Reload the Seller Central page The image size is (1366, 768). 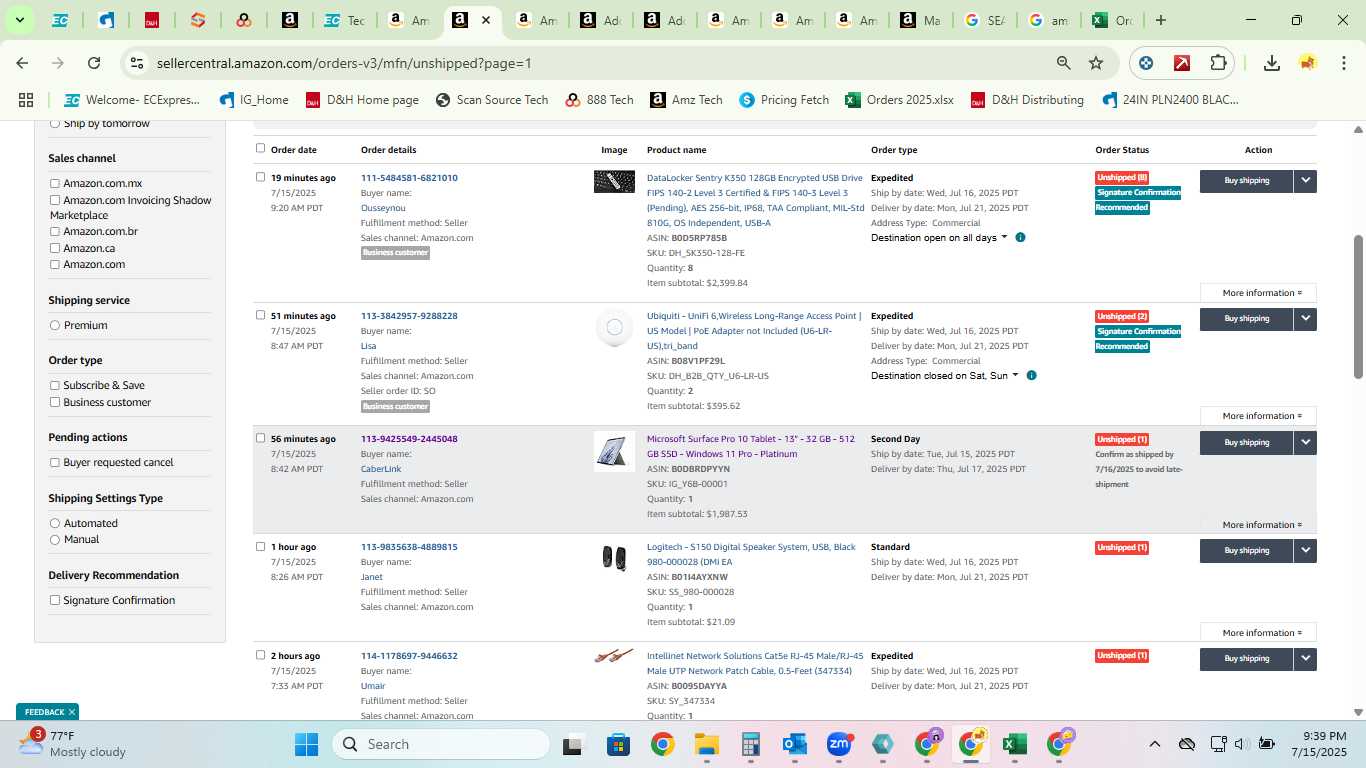coord(94,63)
